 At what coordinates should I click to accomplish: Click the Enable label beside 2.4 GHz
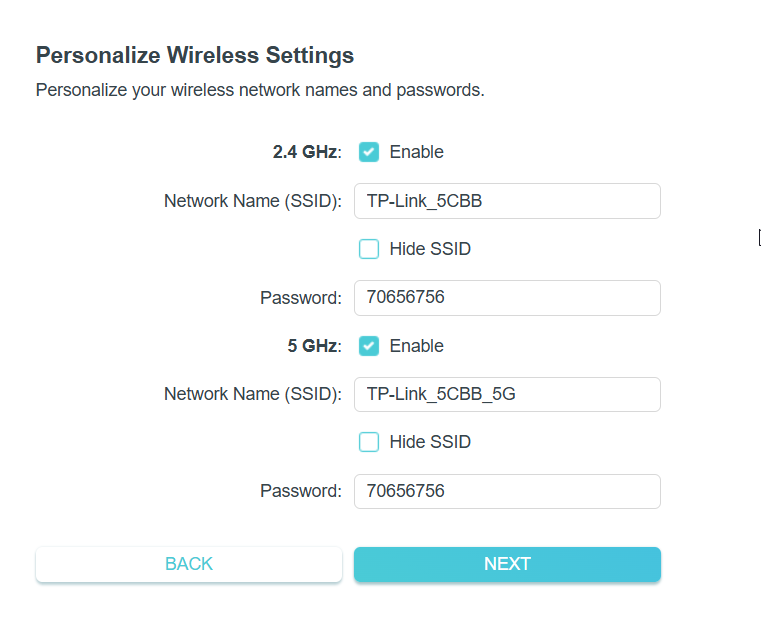[416, 152]
